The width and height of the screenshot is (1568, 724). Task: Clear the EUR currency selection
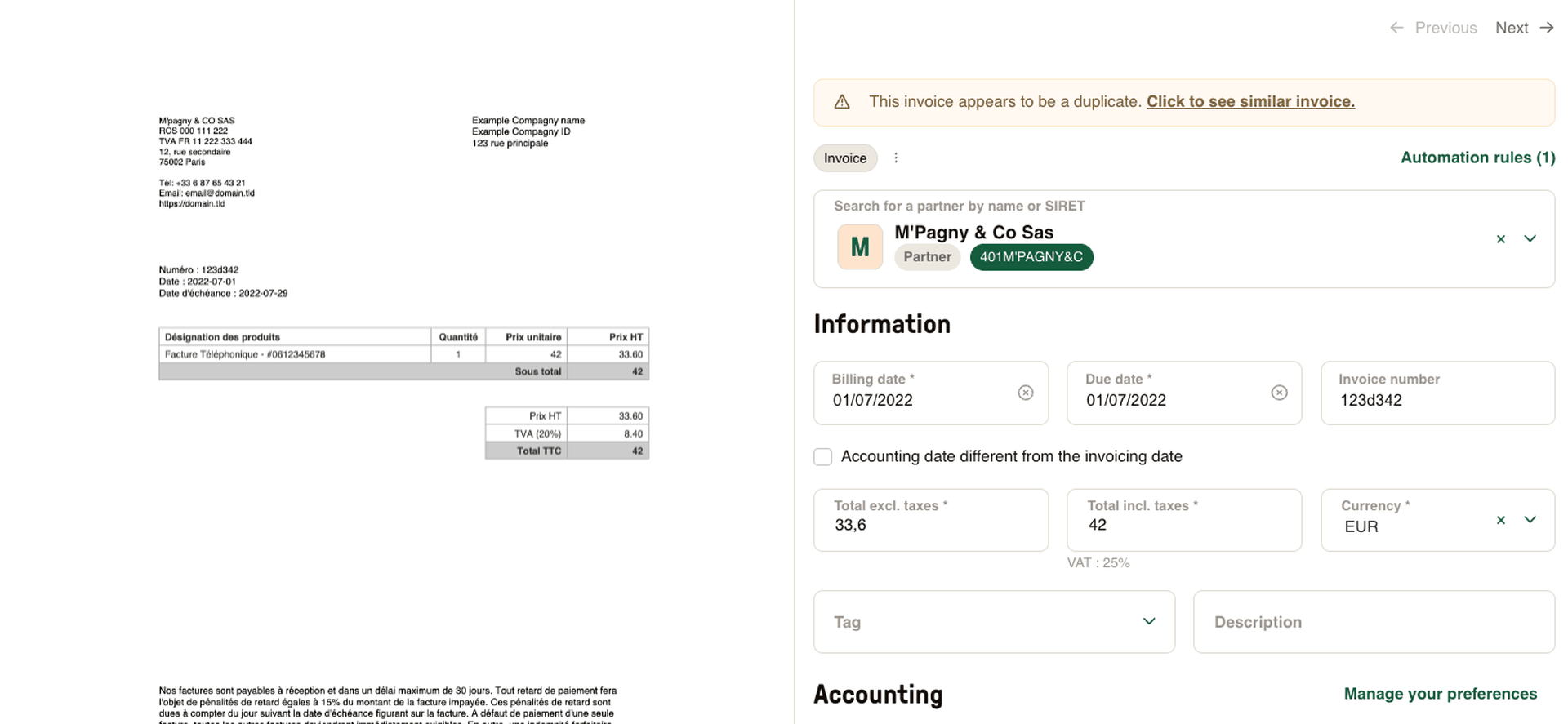[x=1500, y=520]
